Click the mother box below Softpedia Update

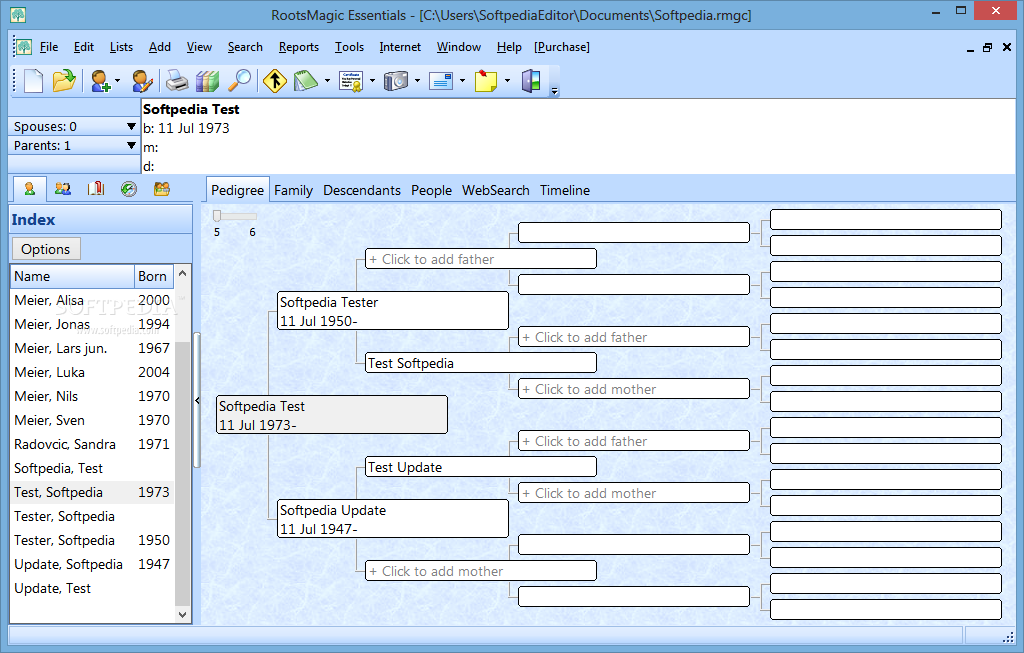click(x=481, y=571)
